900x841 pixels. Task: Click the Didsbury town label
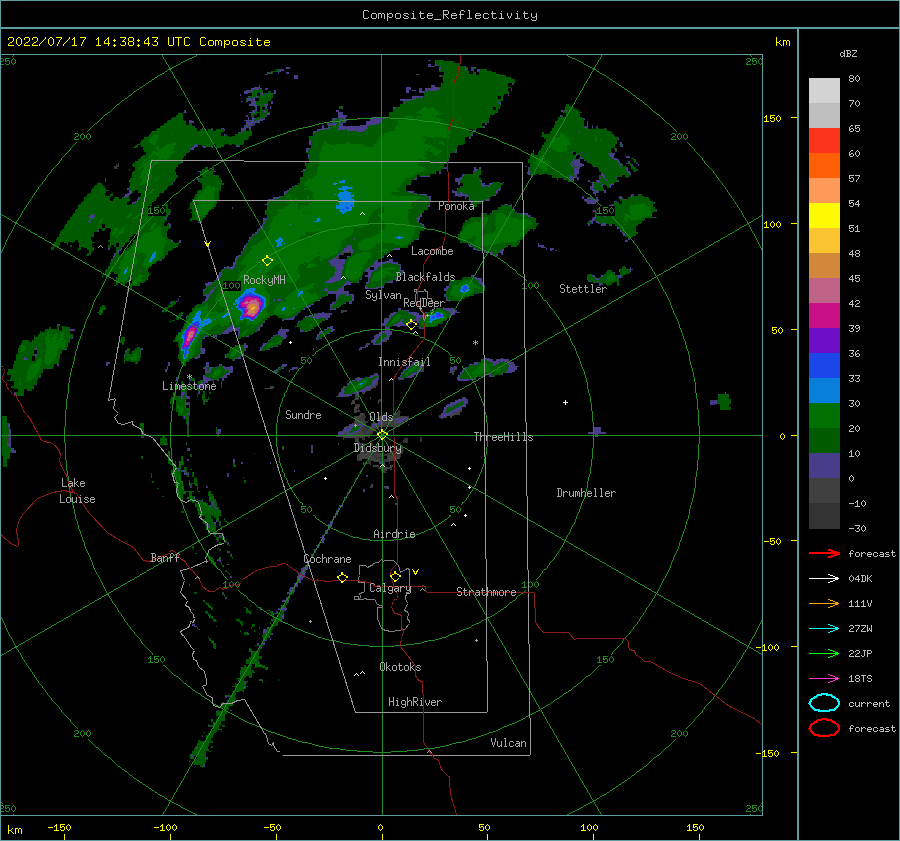coord(378,448)
